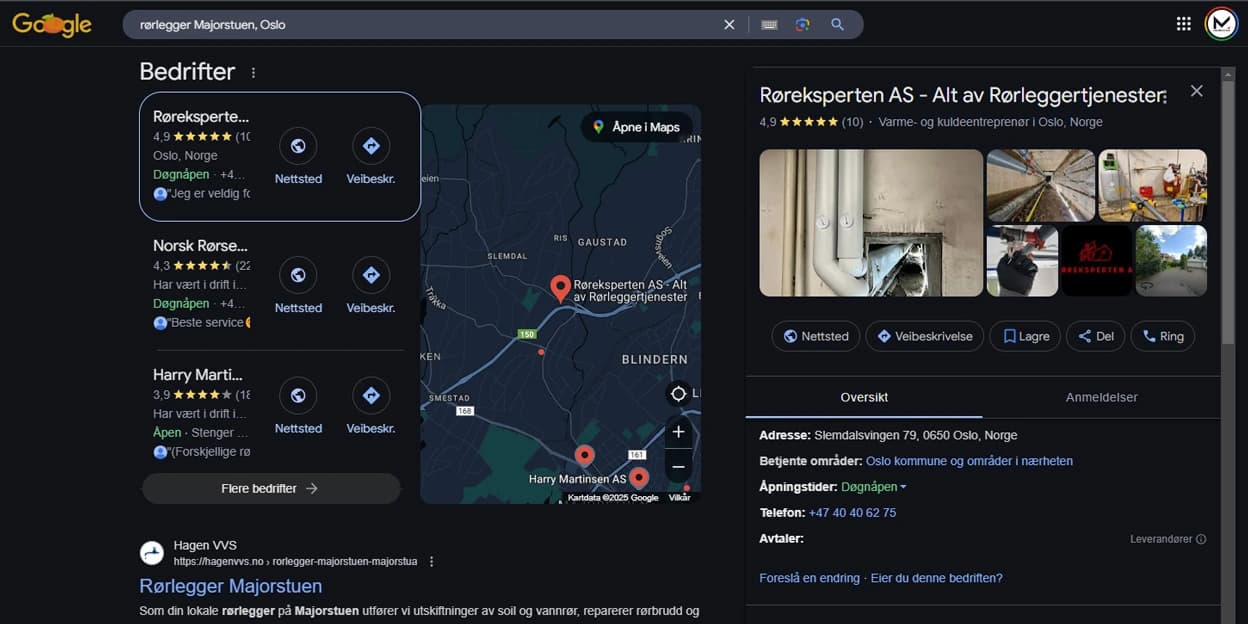Click Flere bedrifter button
Screen dimensions: 1248x624
click(271, 488)
